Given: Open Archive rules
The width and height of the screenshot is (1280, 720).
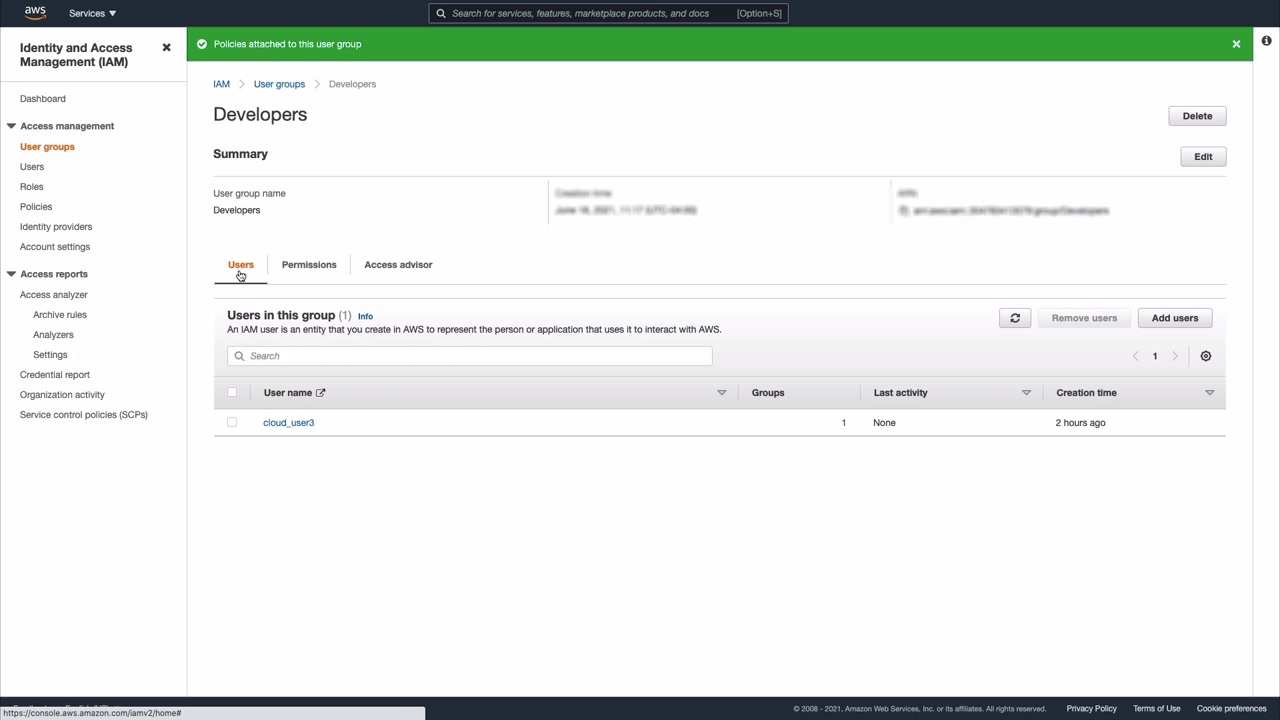Looking at the screenshot, I should [60, 315].
